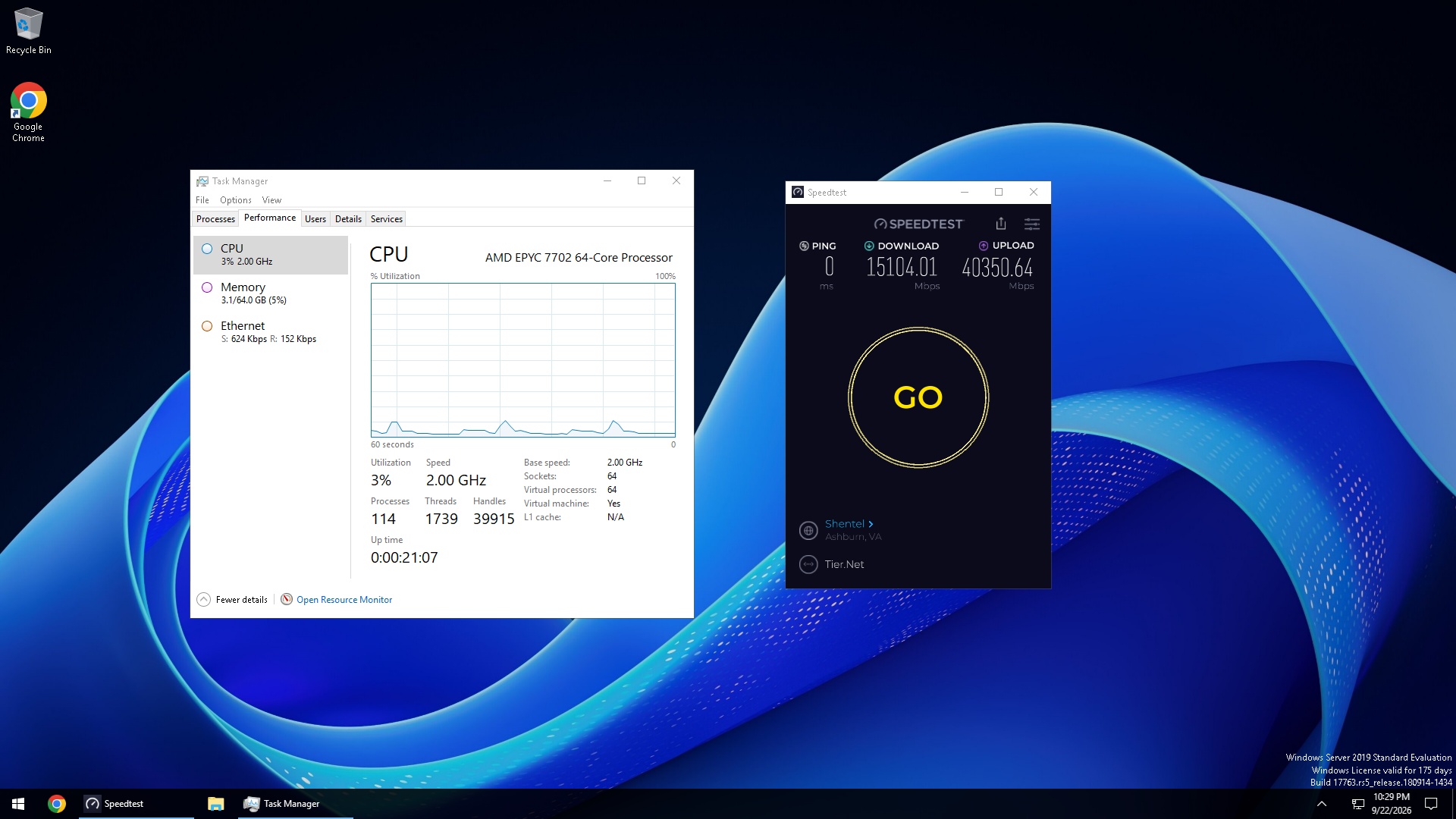Open the Google Chrome desktop shortcut

(x=28, y=112)
